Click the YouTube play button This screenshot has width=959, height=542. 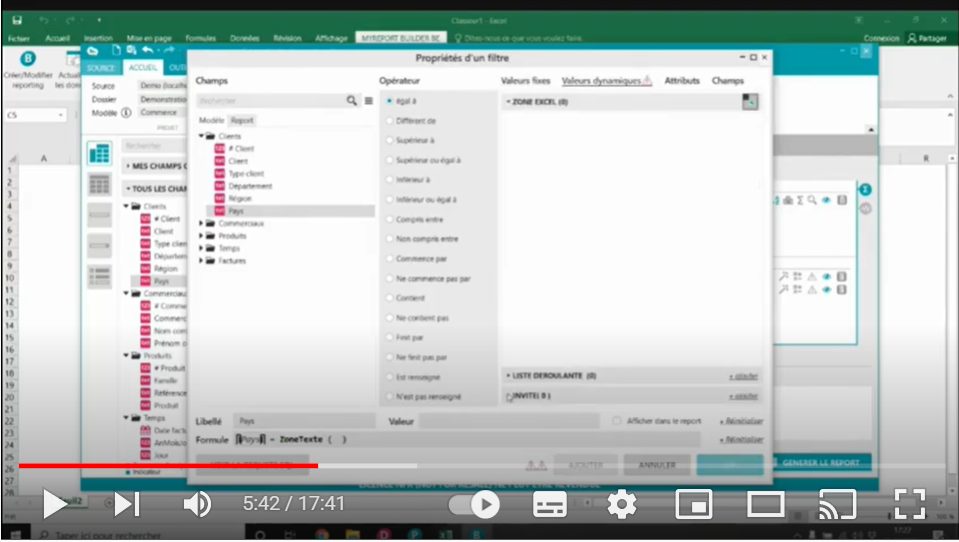[55, 504]
